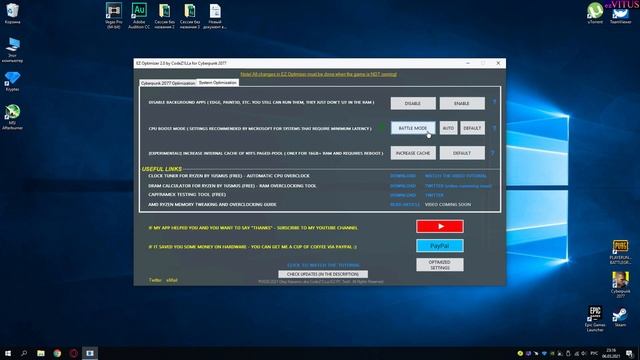640x360 pixels.
Task: Download Clock Tuner for Ryzen
Action: click(403, 176)
